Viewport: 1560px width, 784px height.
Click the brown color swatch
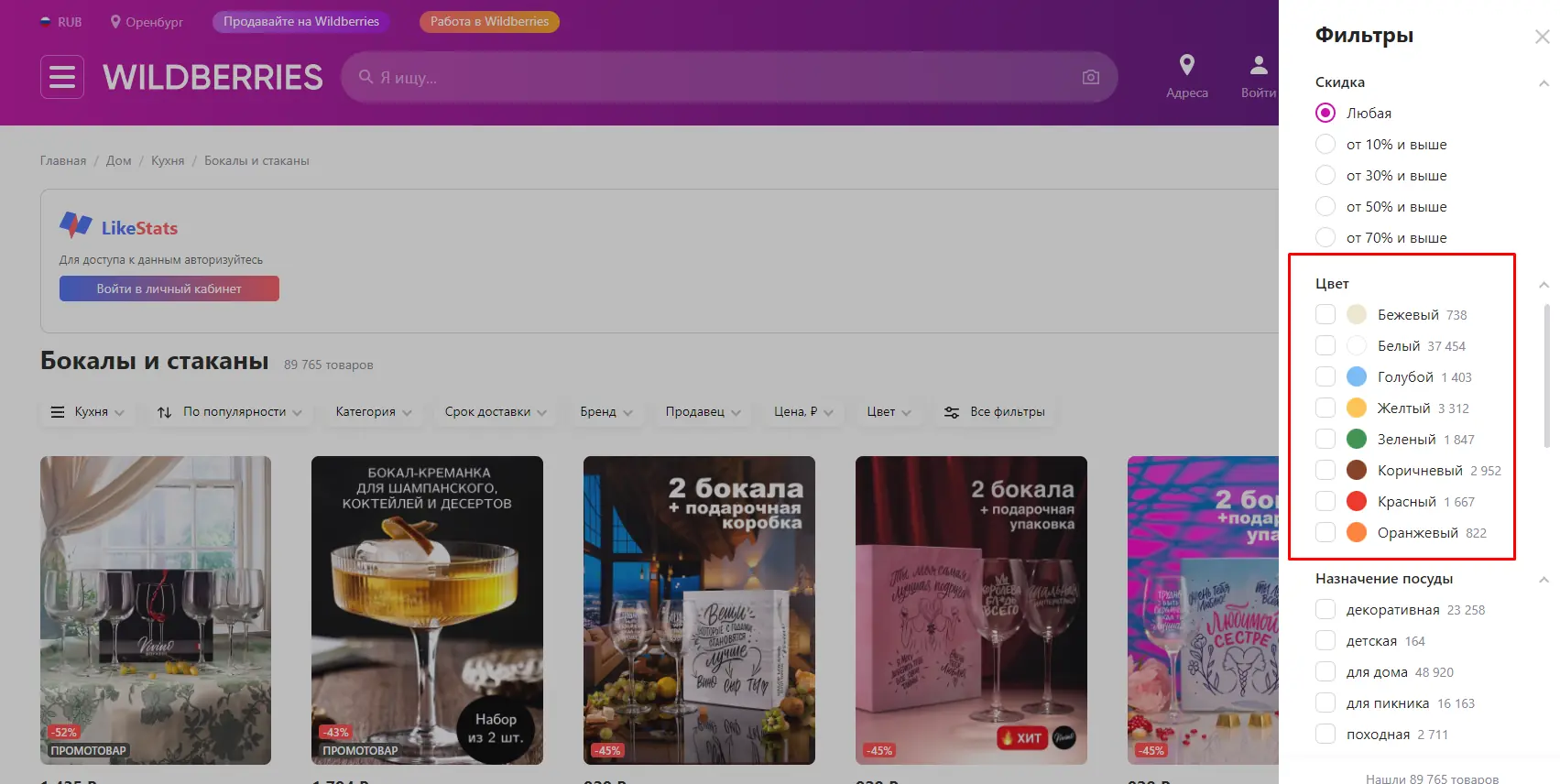coord(1357,470)
